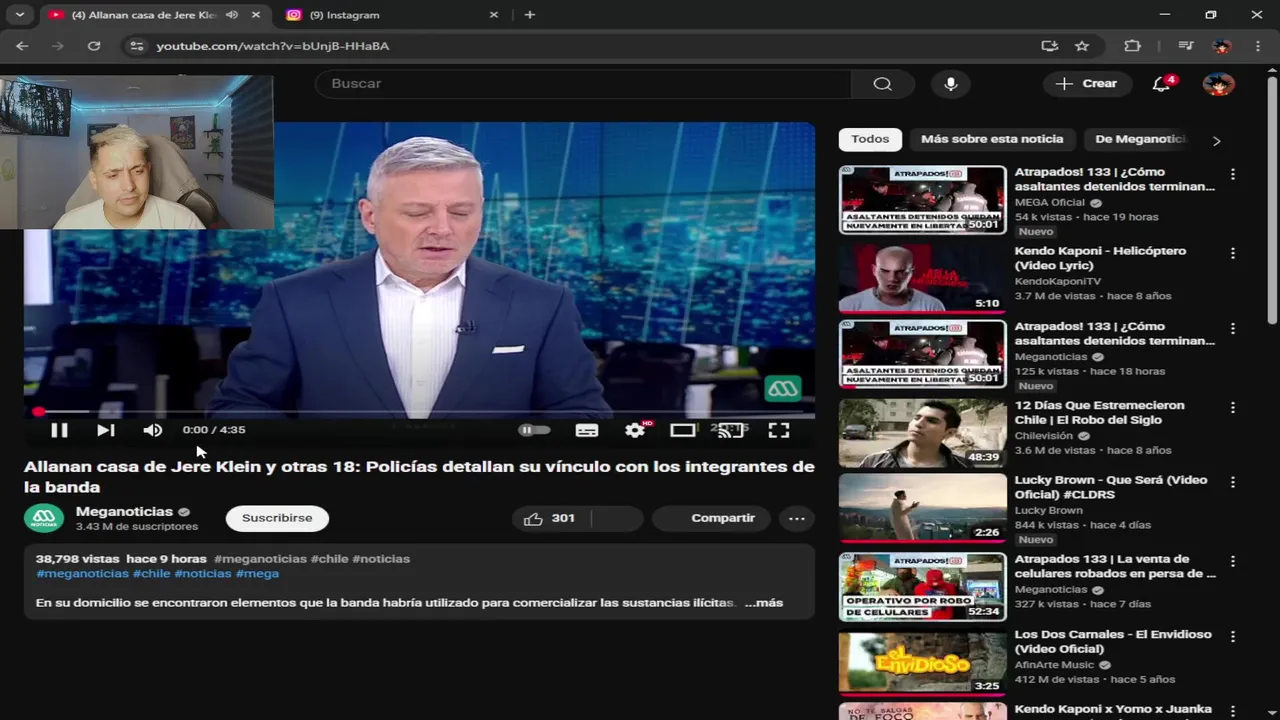Screen dimensions: 1280x720
Task: Open options for Atrapados MEGA Oficial video
Action: pyautogui.click(x=1232, y=174)
